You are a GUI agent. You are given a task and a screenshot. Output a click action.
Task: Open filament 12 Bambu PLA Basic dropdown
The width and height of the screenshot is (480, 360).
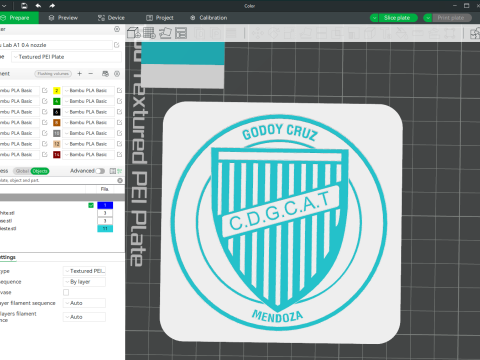pos(88,144)
